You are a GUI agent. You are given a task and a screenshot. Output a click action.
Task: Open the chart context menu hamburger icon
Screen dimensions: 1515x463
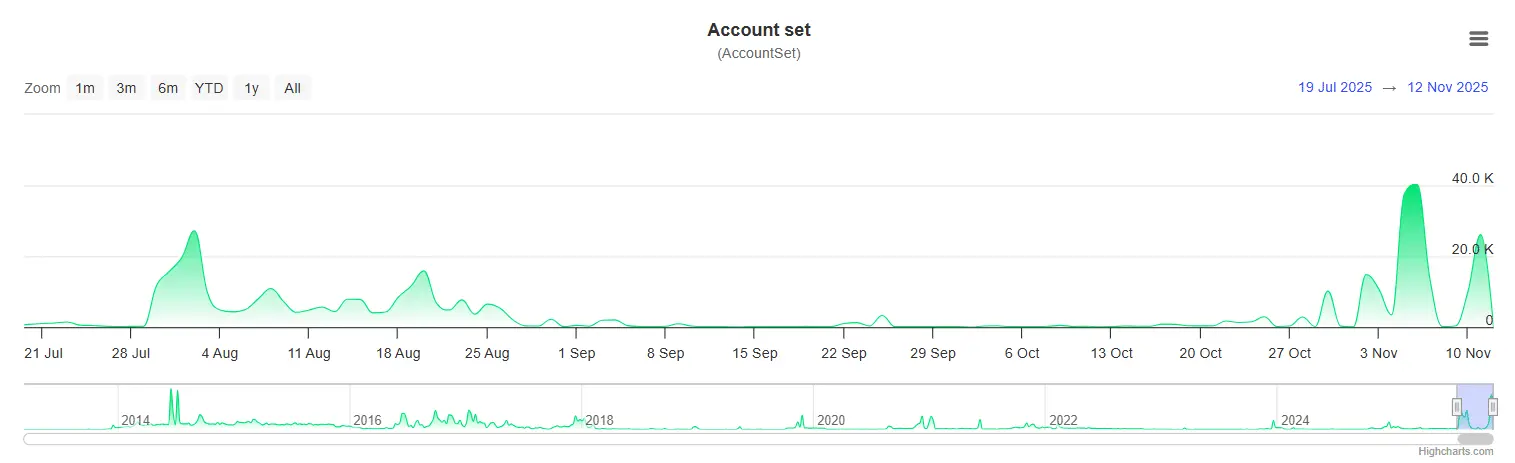1478,39
